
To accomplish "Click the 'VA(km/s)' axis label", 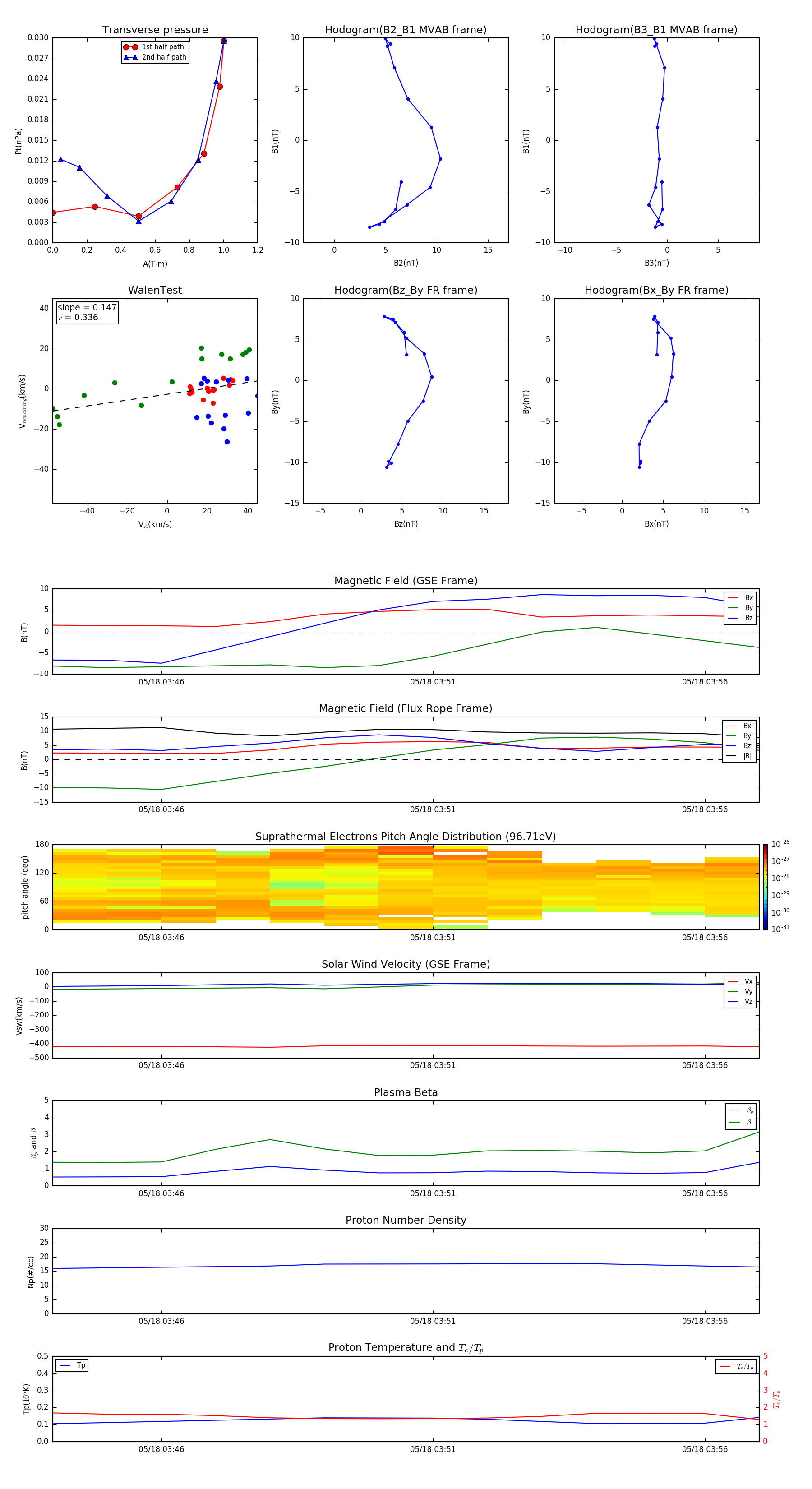I will tap(155, 524).
